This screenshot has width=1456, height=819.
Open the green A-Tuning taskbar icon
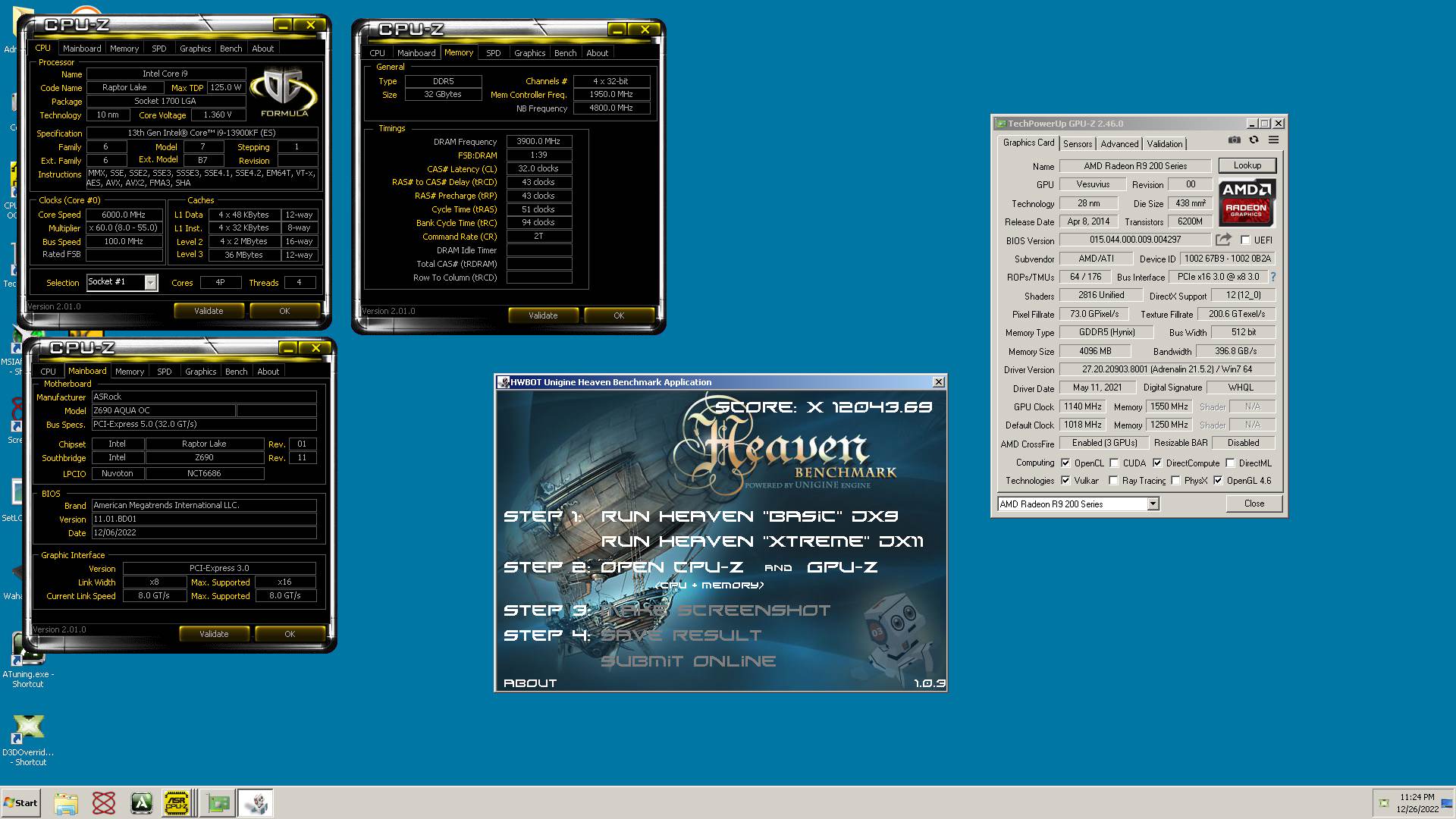[142, 803]
